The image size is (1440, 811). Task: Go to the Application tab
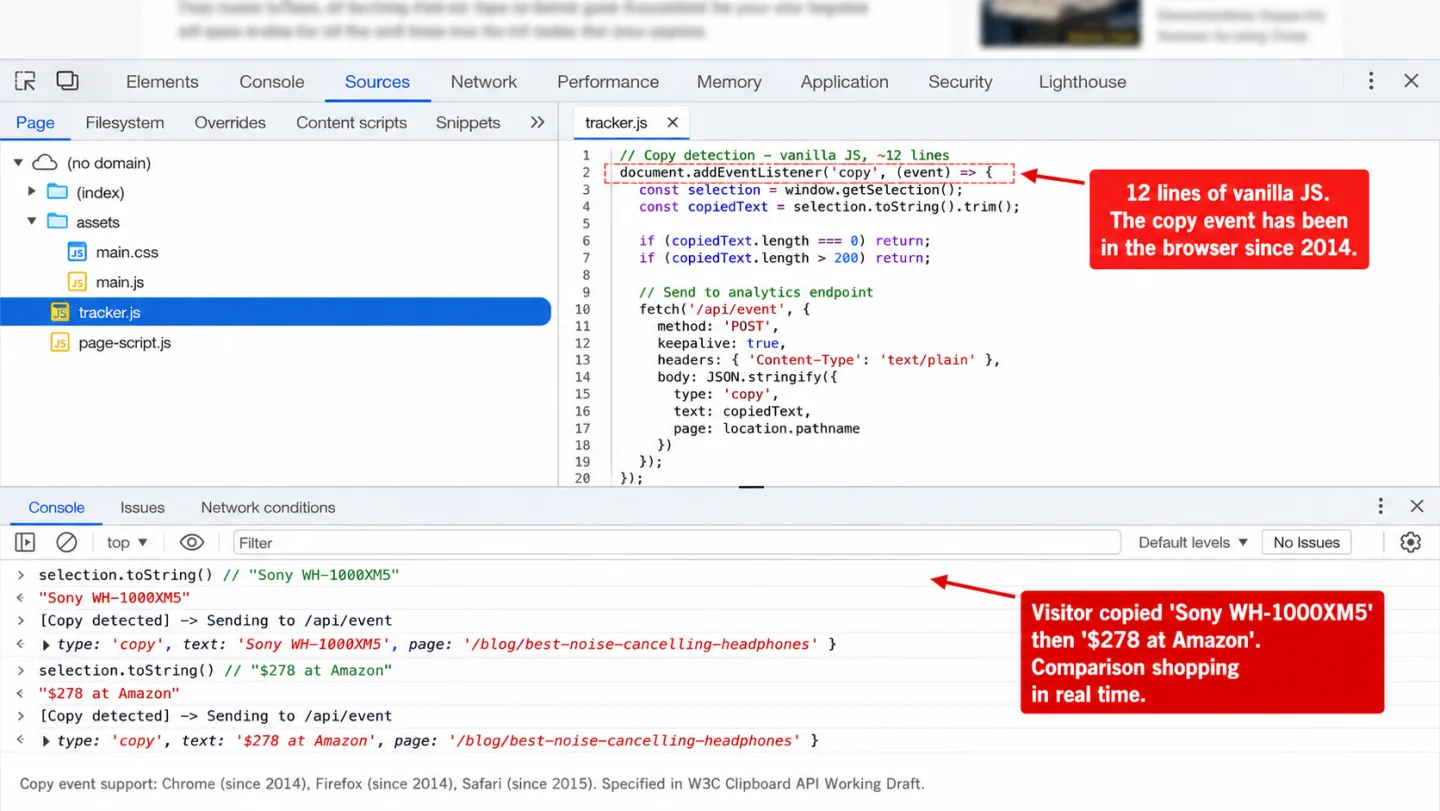[x=844, y=82]
